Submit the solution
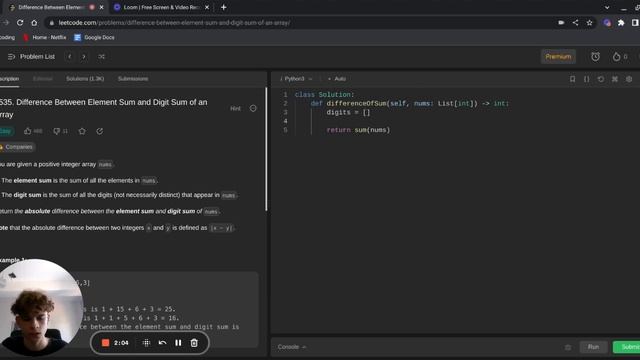640x360 pixels. point(627,347)
